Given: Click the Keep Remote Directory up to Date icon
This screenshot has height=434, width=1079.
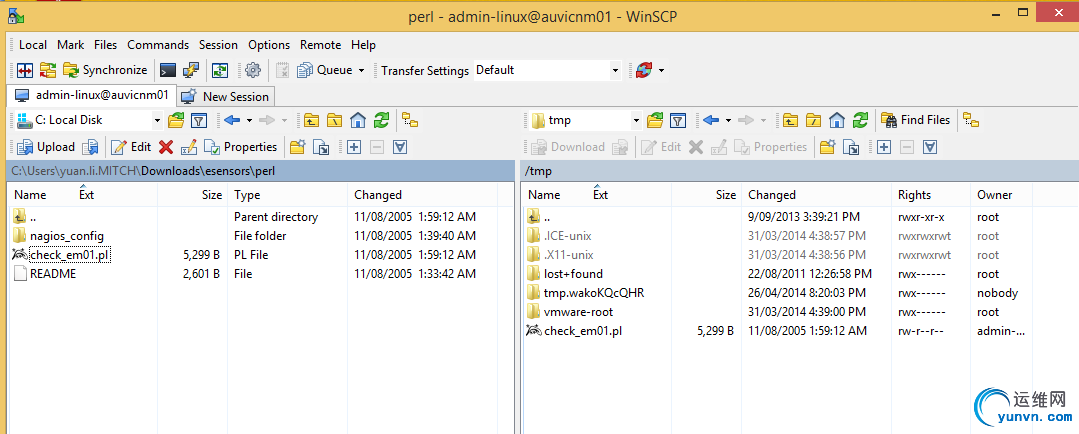Looking at the screenshot, I should [x=220, y=70].
